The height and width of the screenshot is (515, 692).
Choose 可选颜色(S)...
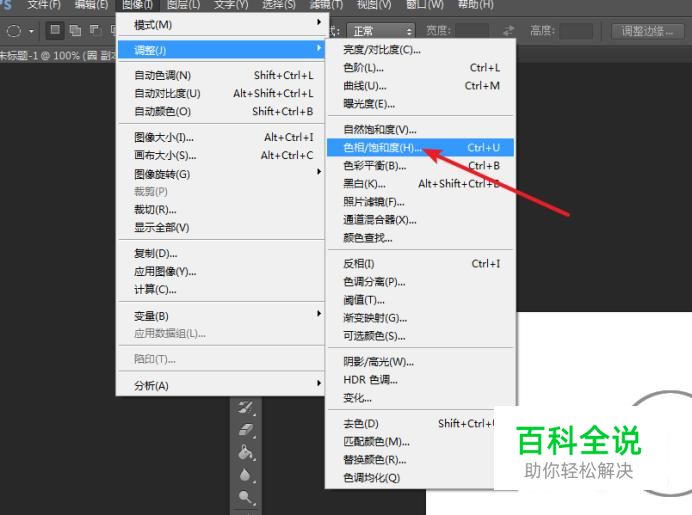[420, 336]
